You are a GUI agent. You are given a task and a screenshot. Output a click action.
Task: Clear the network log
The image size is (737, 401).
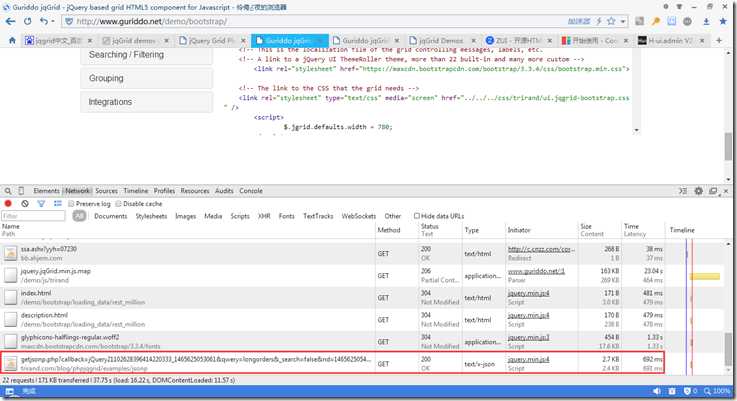pos(24,203)
